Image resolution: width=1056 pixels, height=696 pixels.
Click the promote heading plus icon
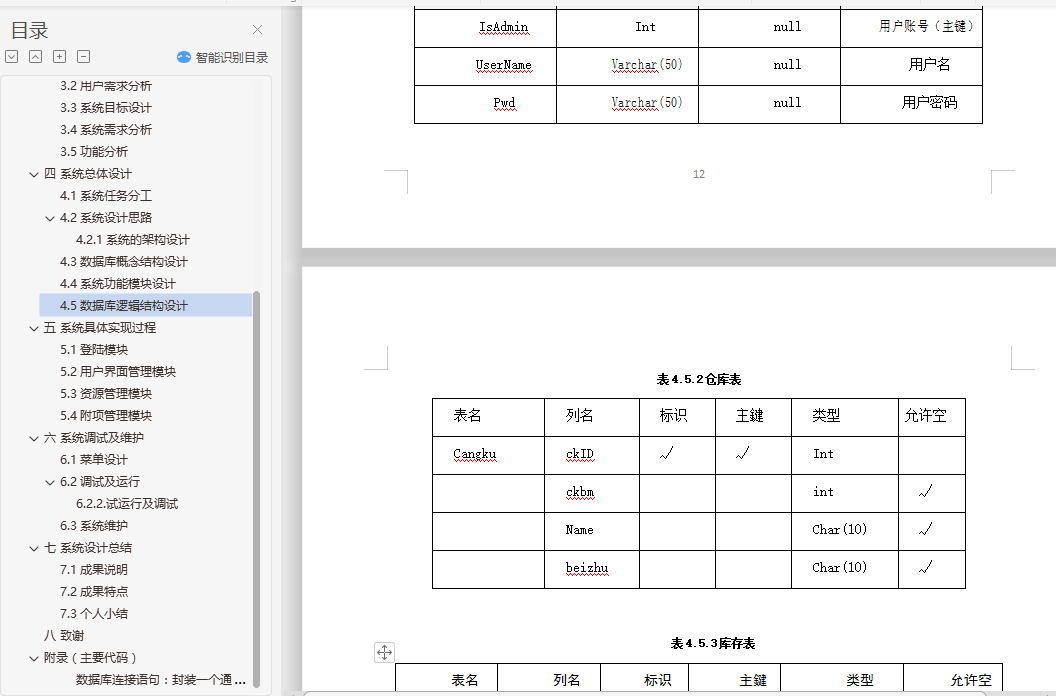(59, 57)
